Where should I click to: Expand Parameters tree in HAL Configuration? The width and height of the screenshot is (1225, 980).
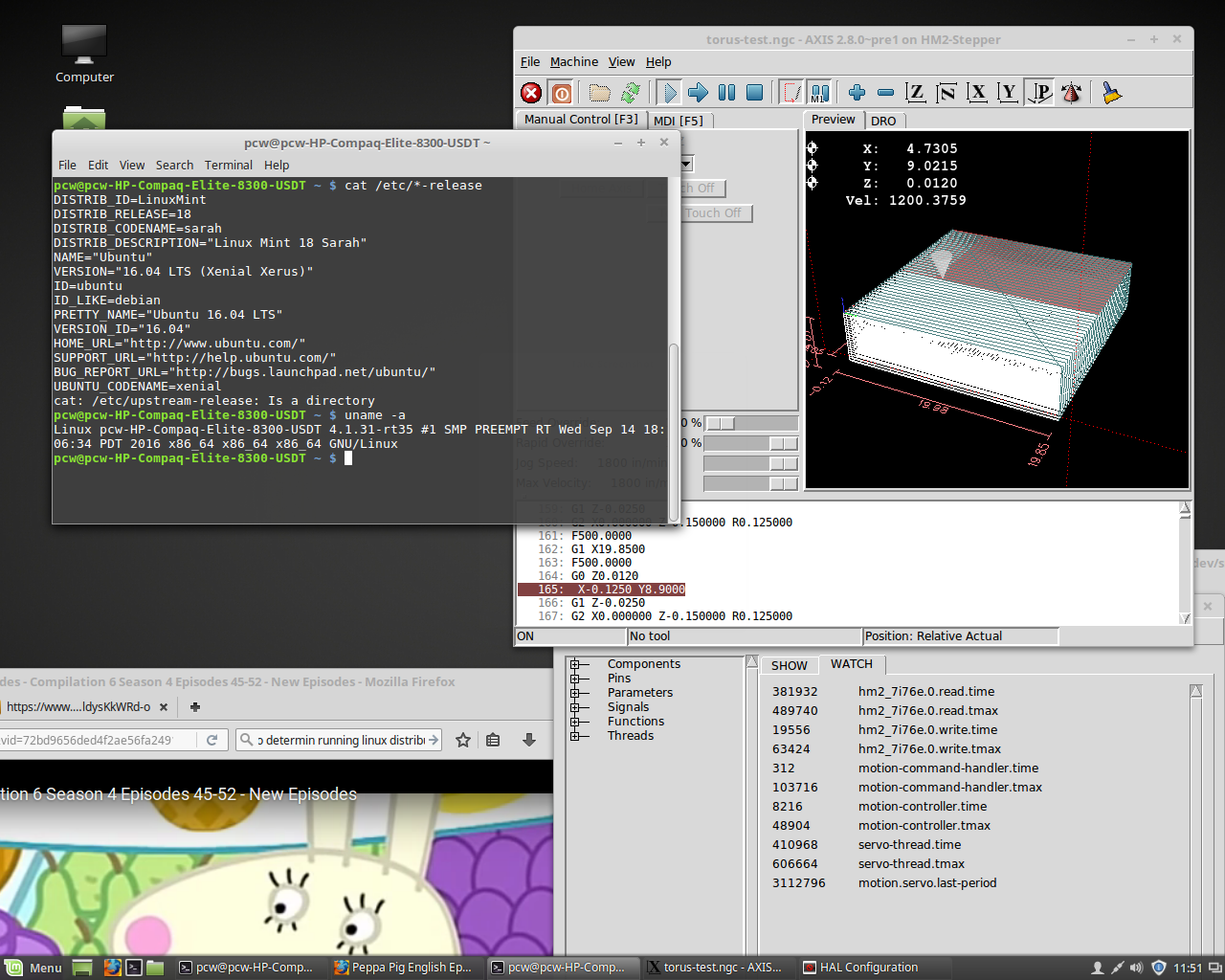(x=574, y=693)
